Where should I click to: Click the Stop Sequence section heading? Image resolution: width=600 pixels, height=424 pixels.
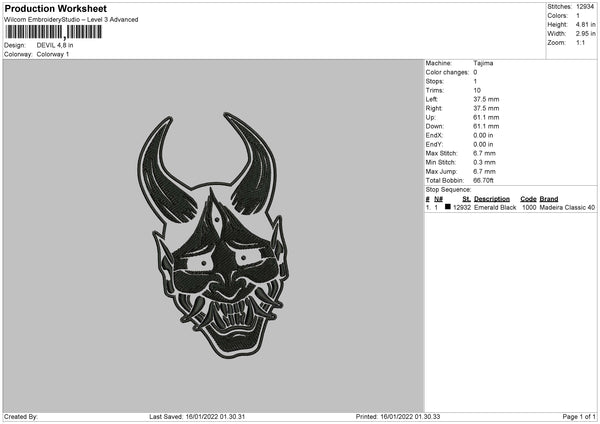[448, 189]
